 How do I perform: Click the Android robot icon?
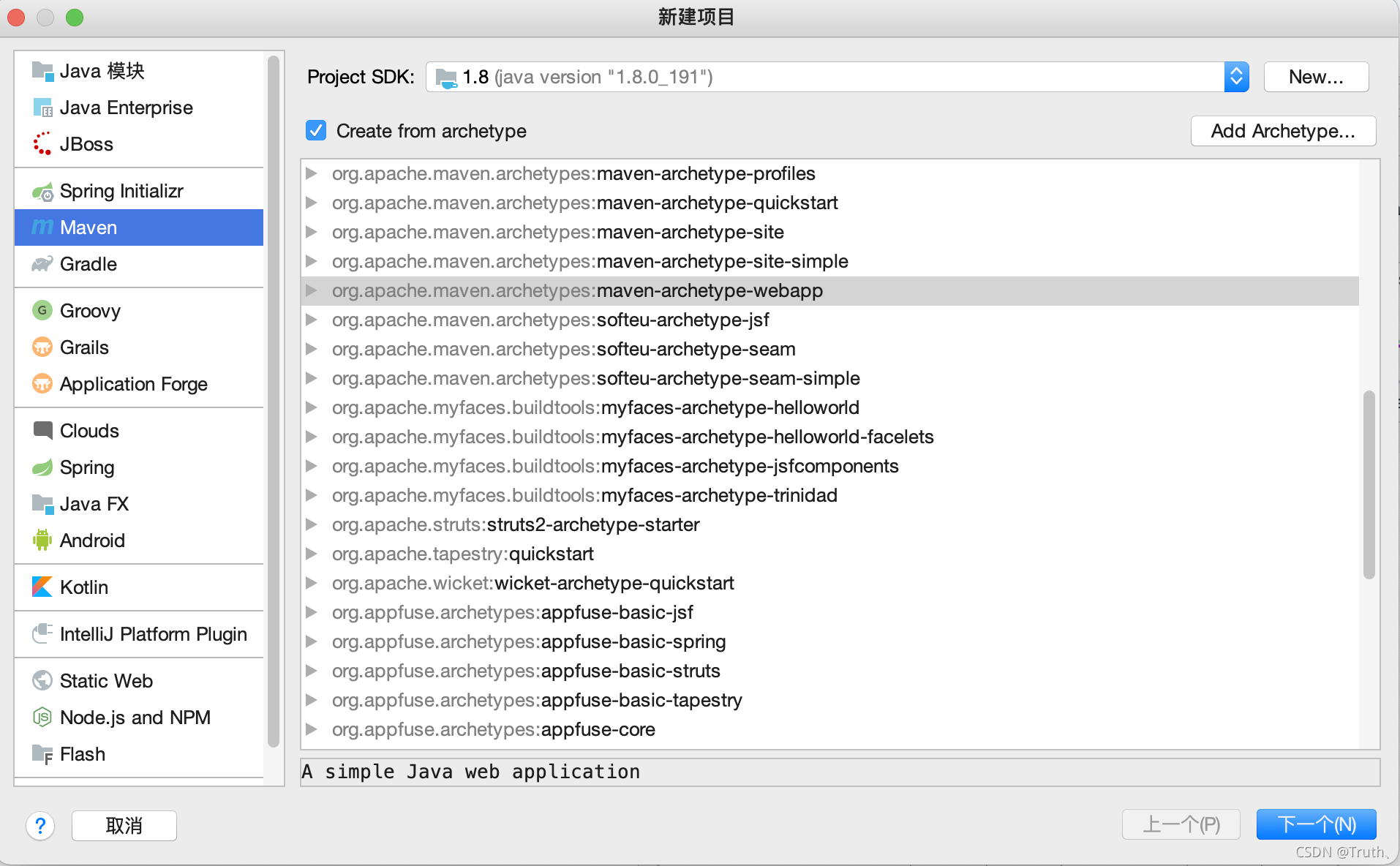[42, 541]
